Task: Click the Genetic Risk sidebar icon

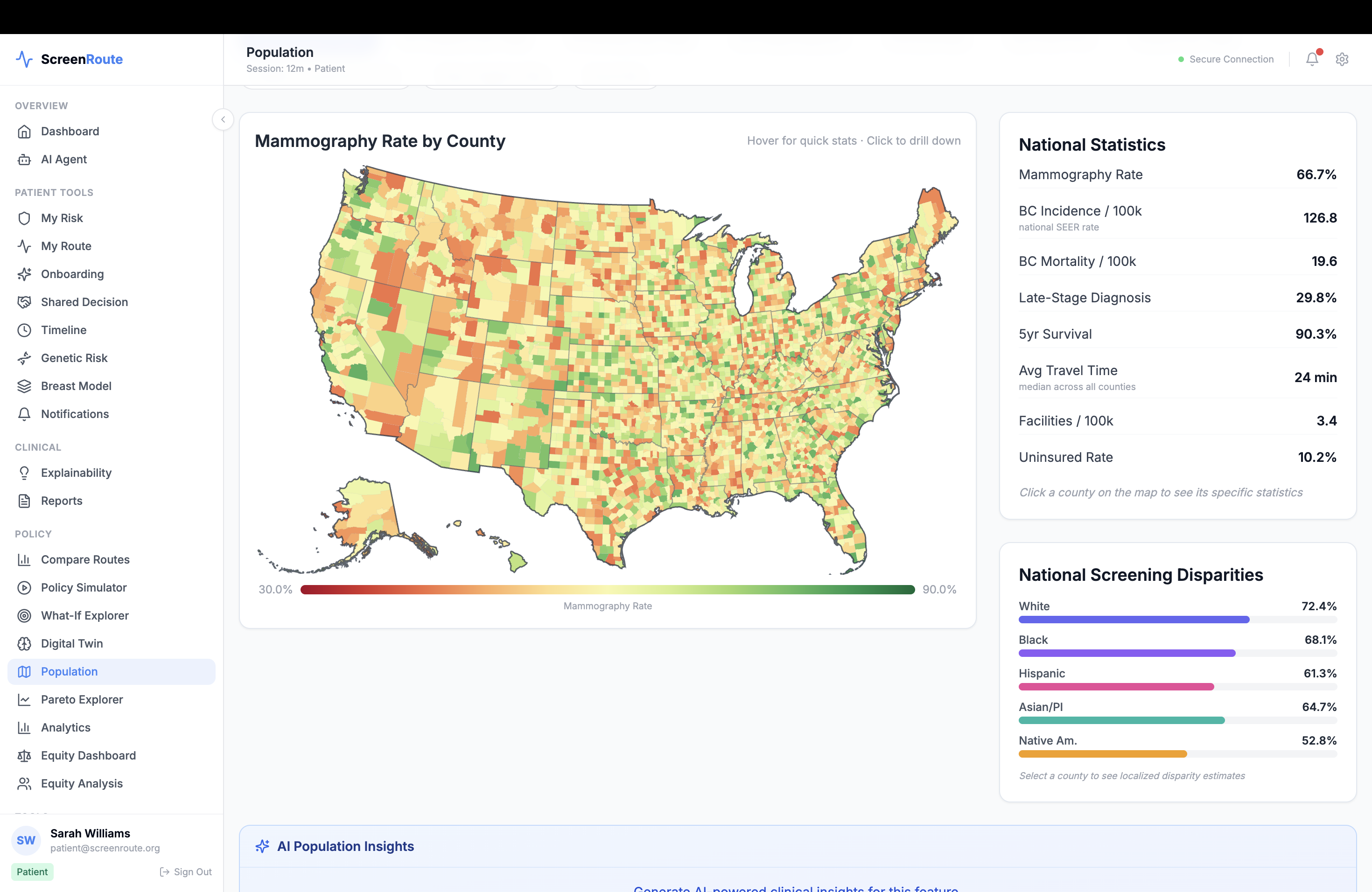Action: (x=24, y=358)
